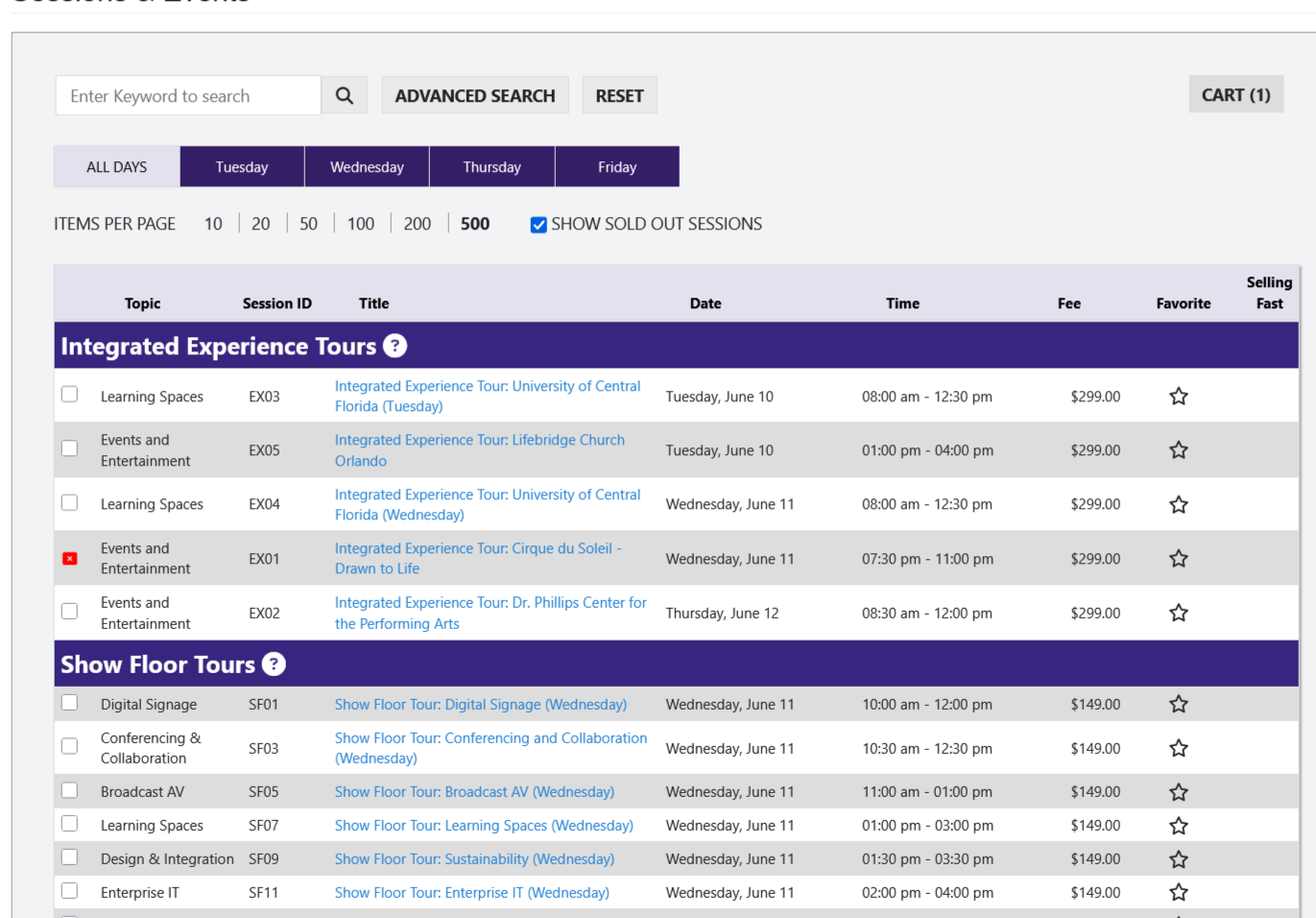Viewport: 1316px width, 918px height.
Task: Click the magnifying glass search icon
Action: [x=345, y=96]
